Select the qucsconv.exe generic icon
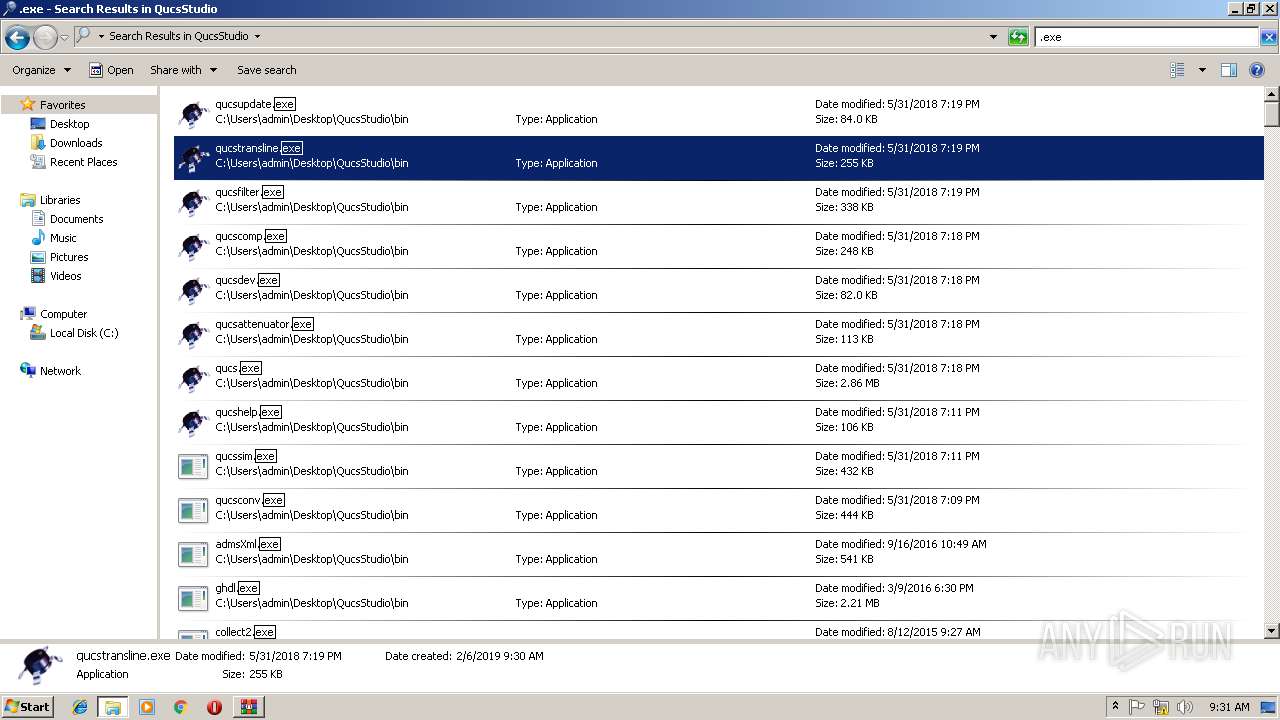 coord(193,510)
